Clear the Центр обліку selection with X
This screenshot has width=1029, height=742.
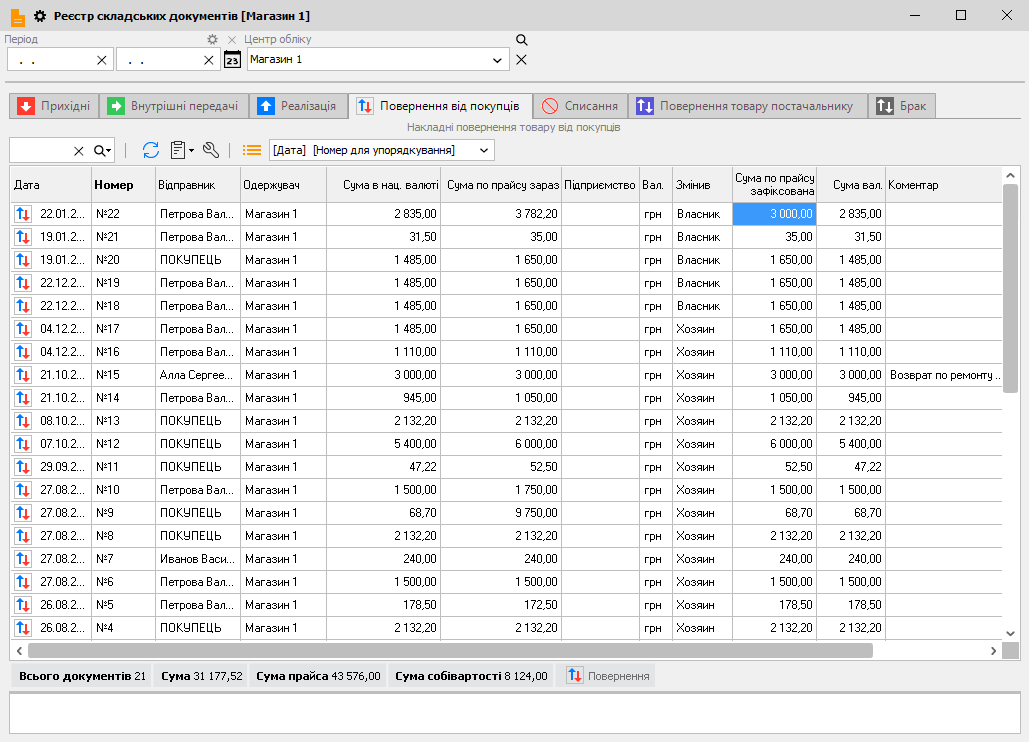tap(521, 60)
